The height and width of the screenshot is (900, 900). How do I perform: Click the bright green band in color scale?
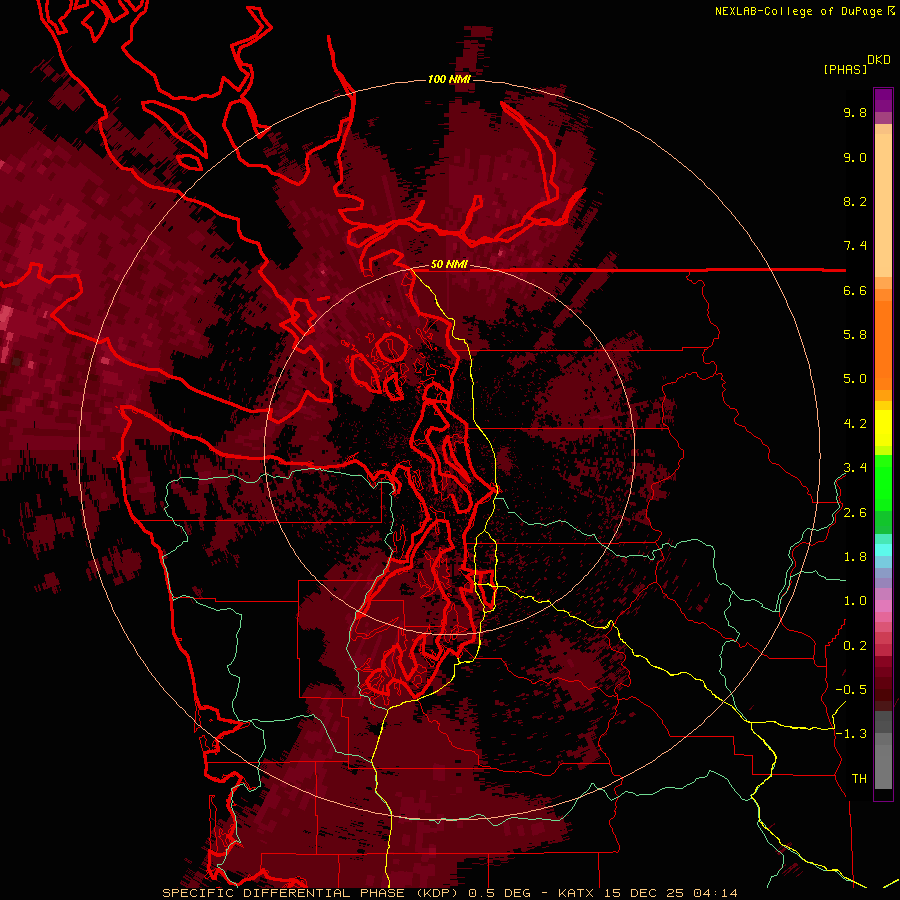tap(883, 482)
